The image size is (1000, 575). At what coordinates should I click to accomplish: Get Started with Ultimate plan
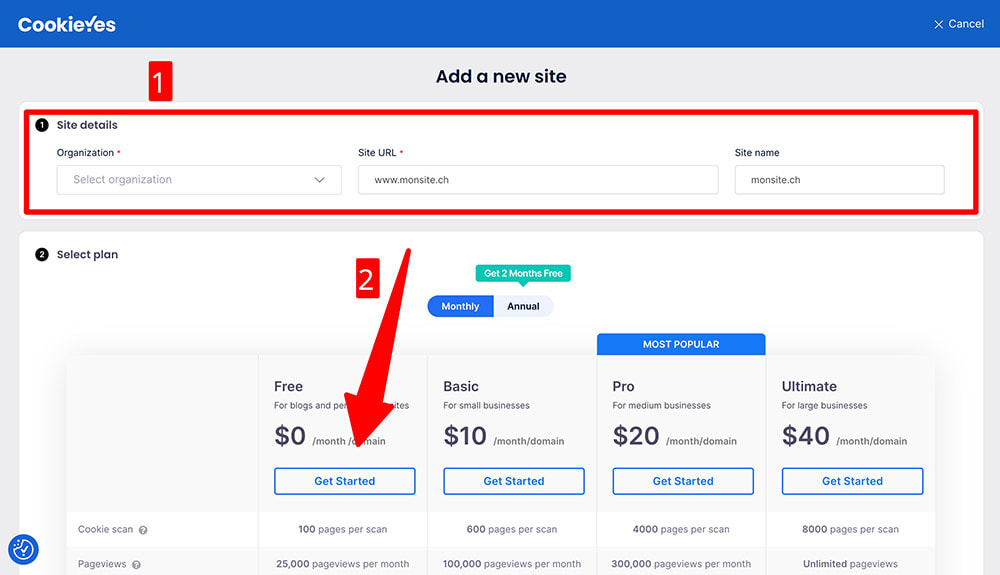852,481
